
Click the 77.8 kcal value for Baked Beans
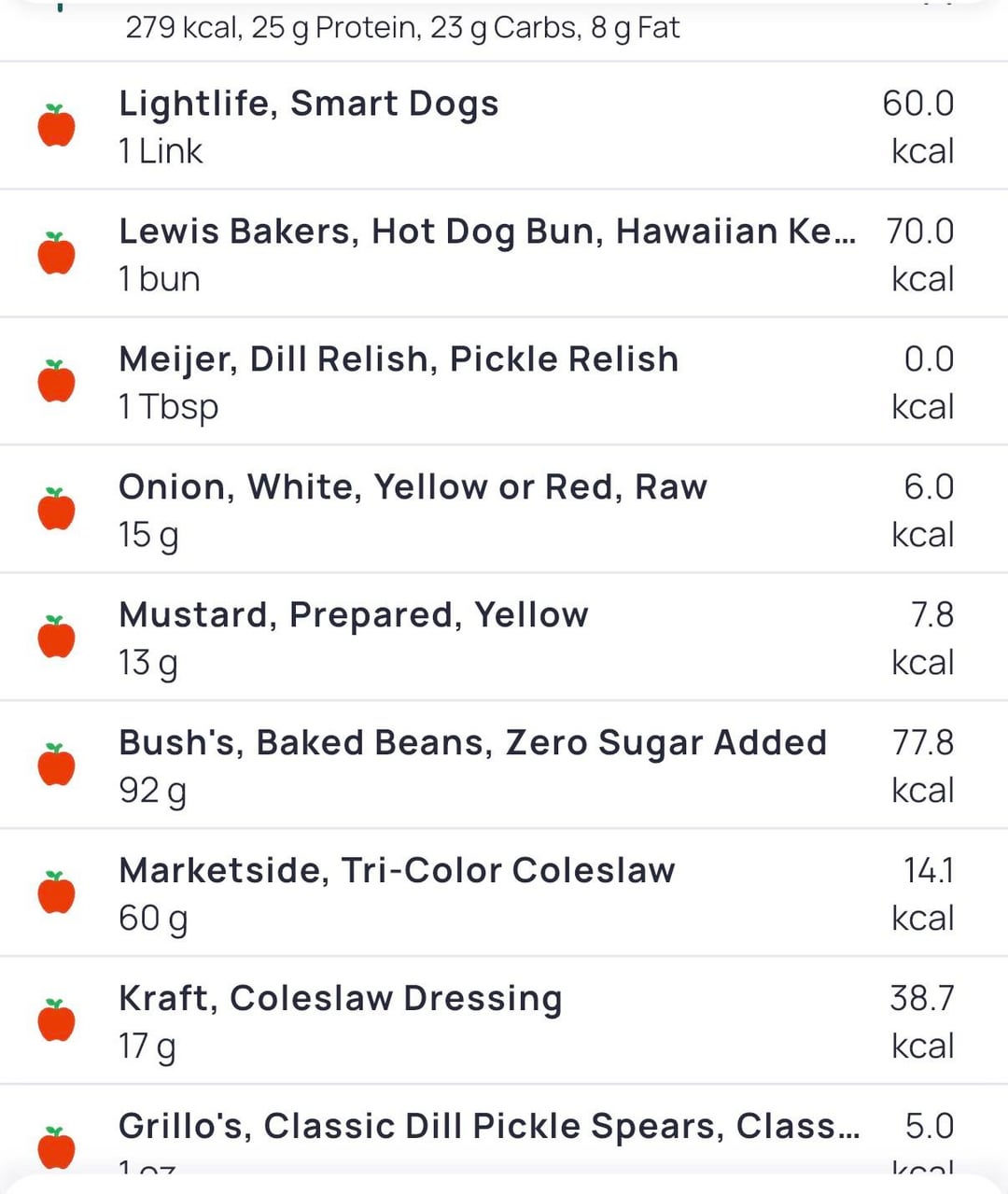coord(922,766)
